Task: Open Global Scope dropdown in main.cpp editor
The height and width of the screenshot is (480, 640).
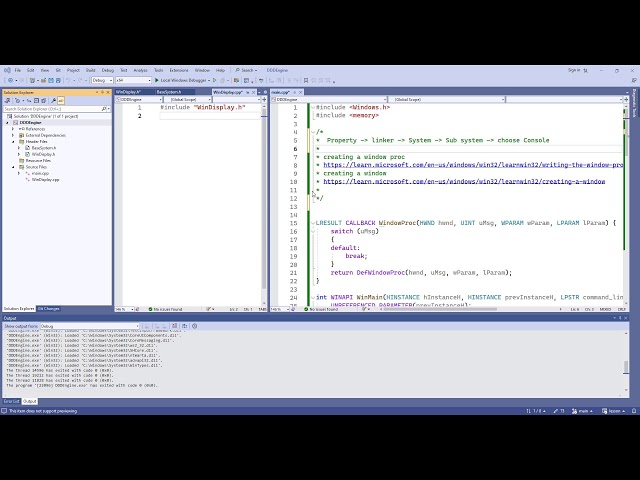Action: (447, 100)
